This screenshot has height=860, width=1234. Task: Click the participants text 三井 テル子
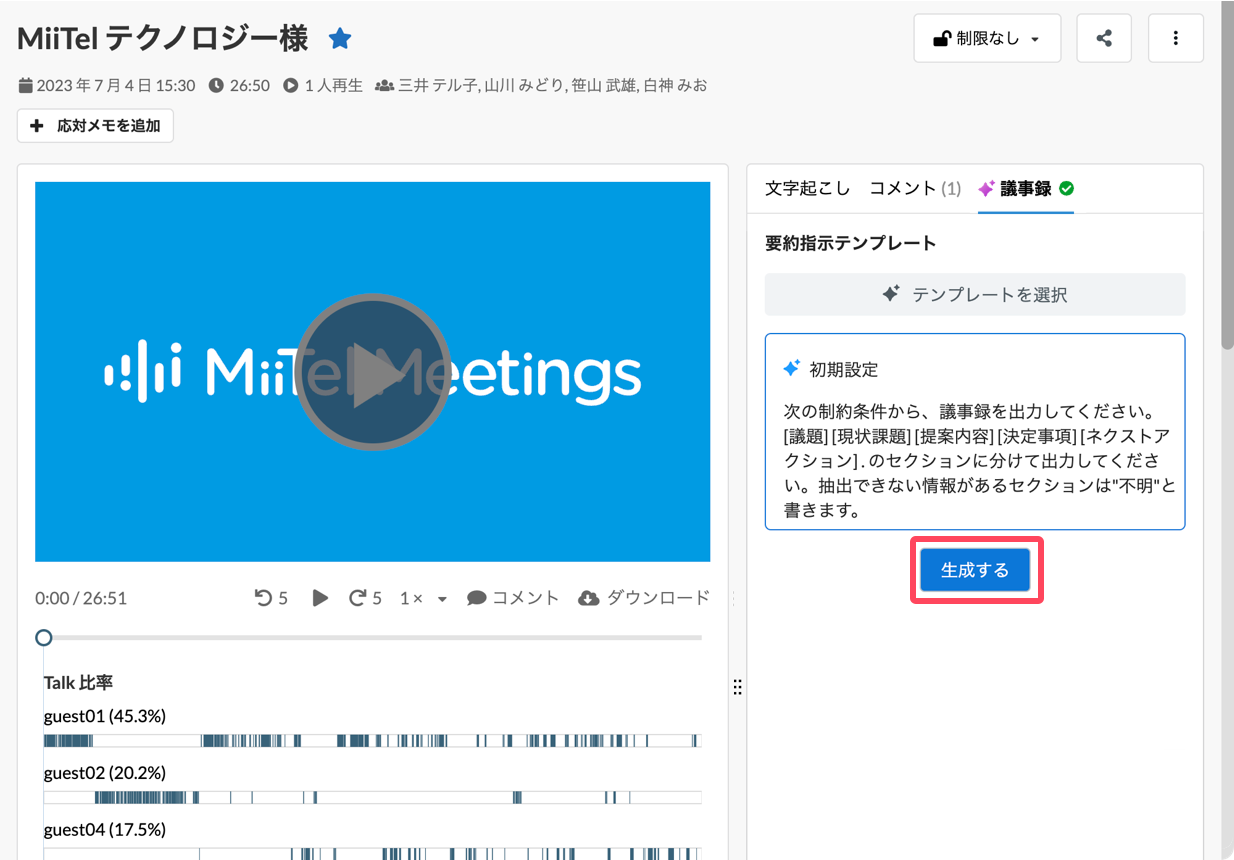tap(438, 86)
